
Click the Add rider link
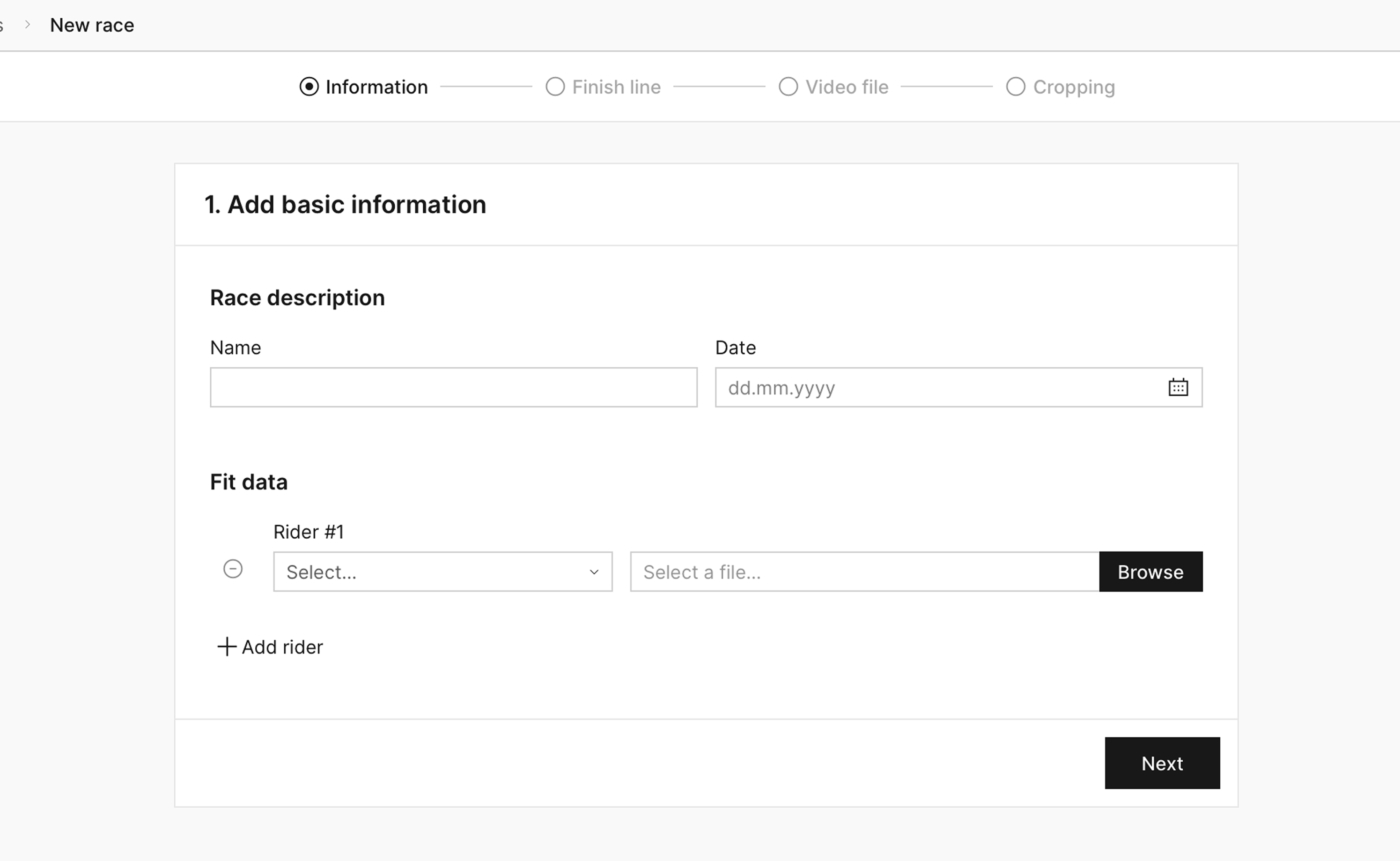click(x=282, y=647)
